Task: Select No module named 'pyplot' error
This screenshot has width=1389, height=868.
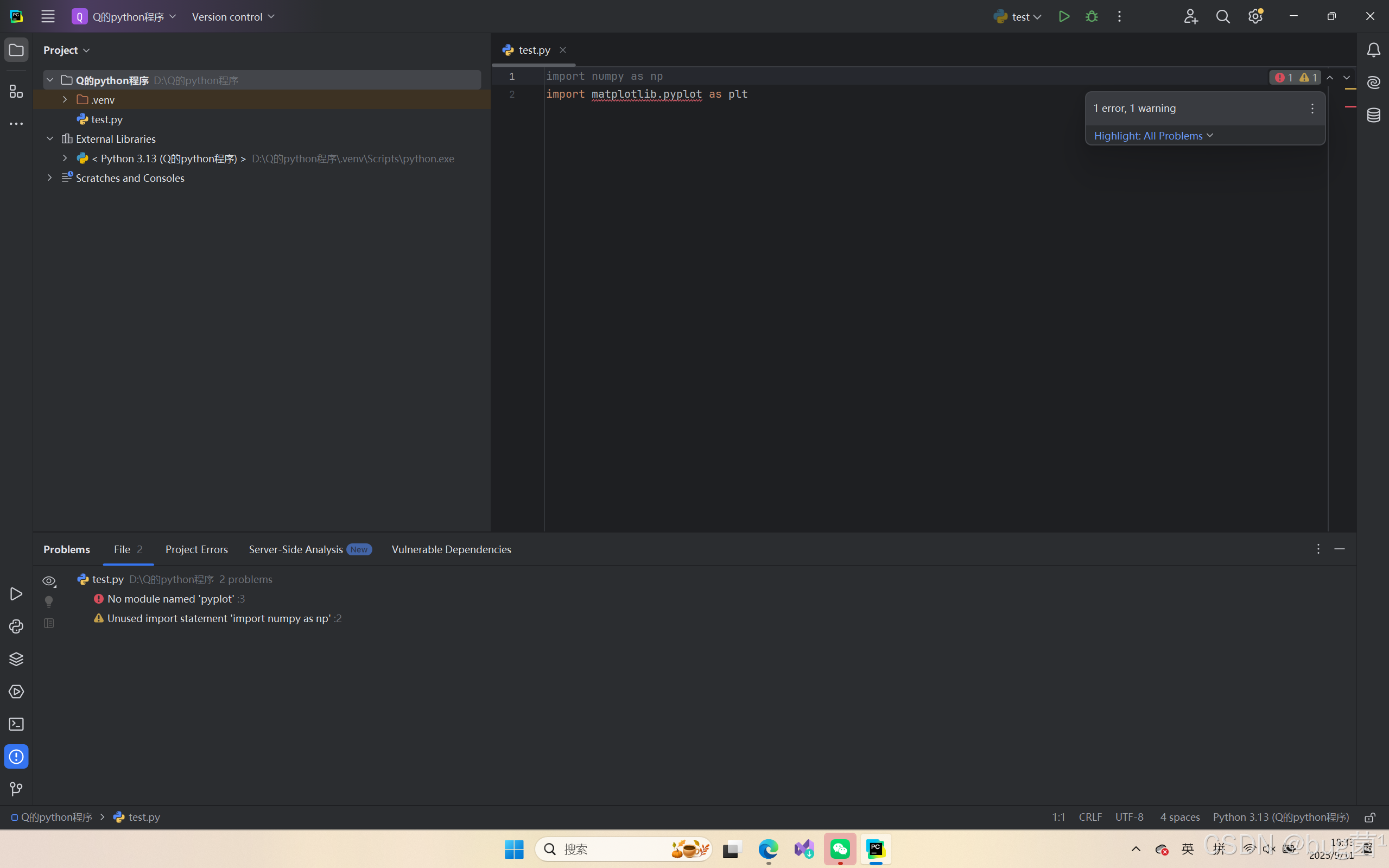Action: (x=170, y=599)
